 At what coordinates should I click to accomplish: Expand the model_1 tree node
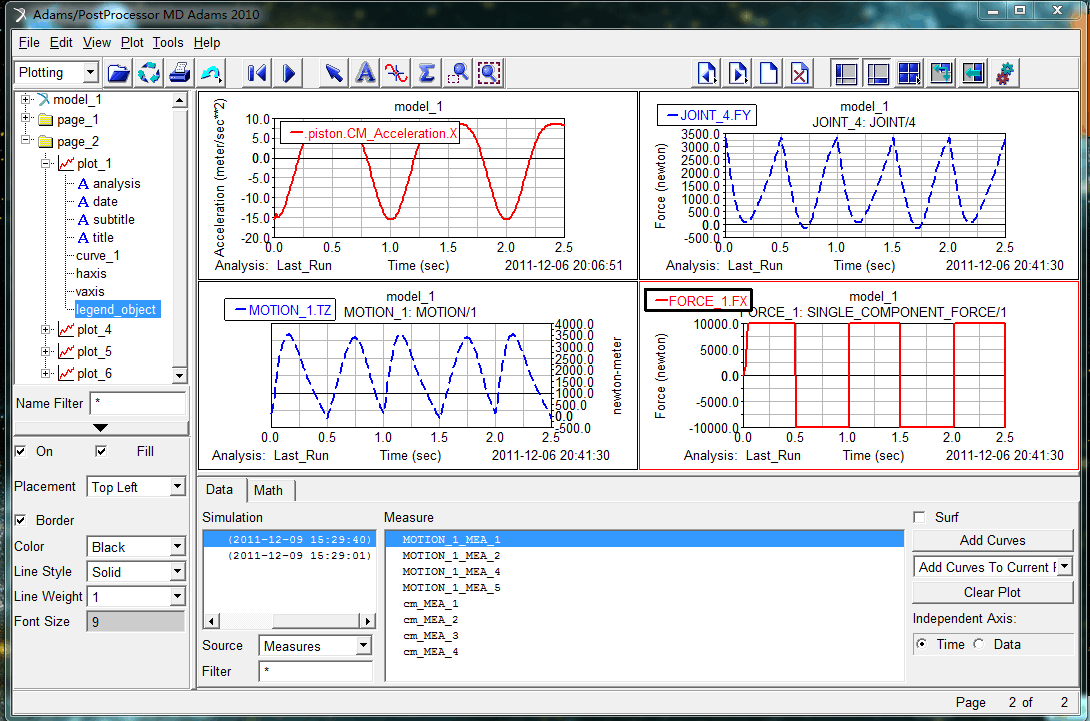[x=26, y=99]
